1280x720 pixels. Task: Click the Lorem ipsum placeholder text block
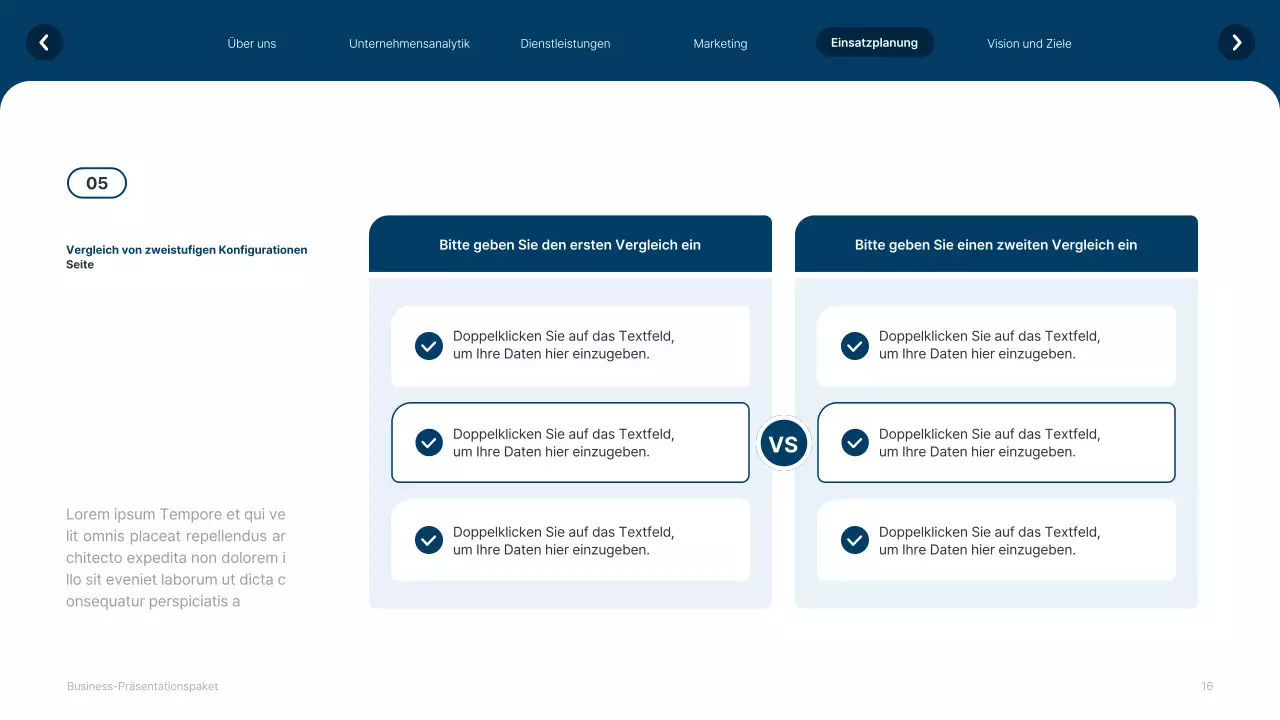coord(176,557)
